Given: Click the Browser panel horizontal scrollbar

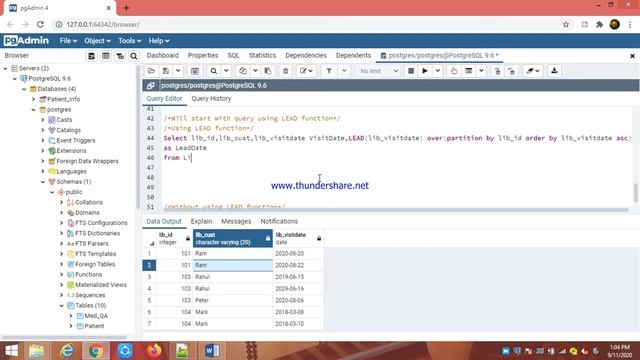Looking at the screenshot, I should point(64,338).
